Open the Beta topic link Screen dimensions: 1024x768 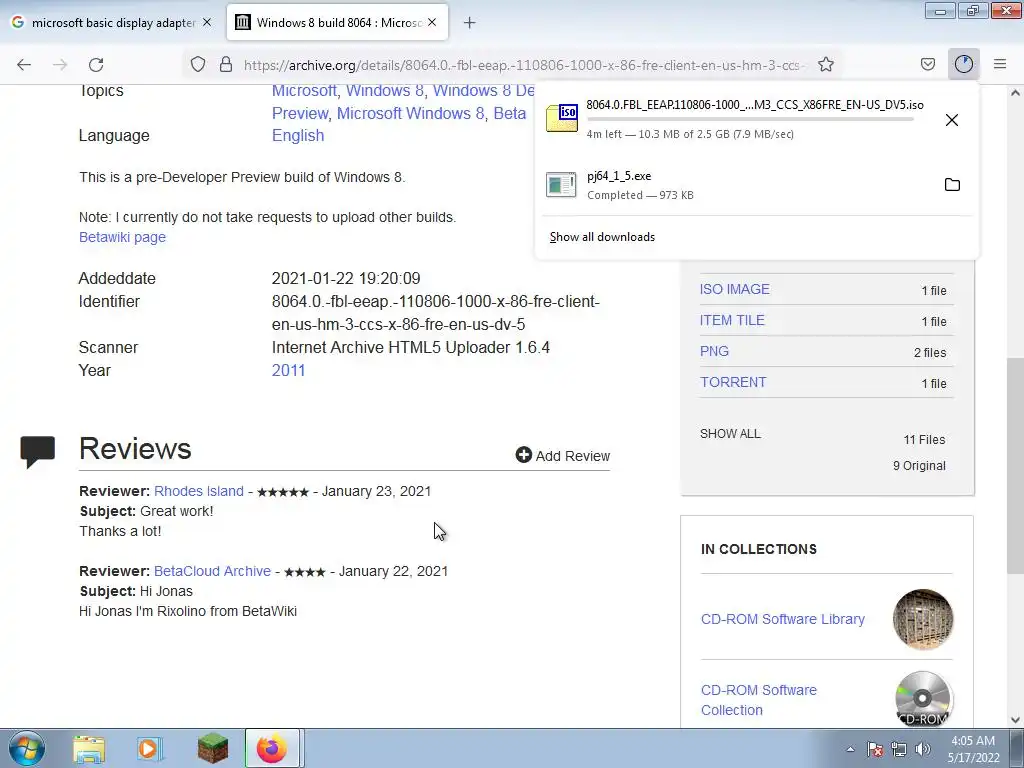[509, 113]
